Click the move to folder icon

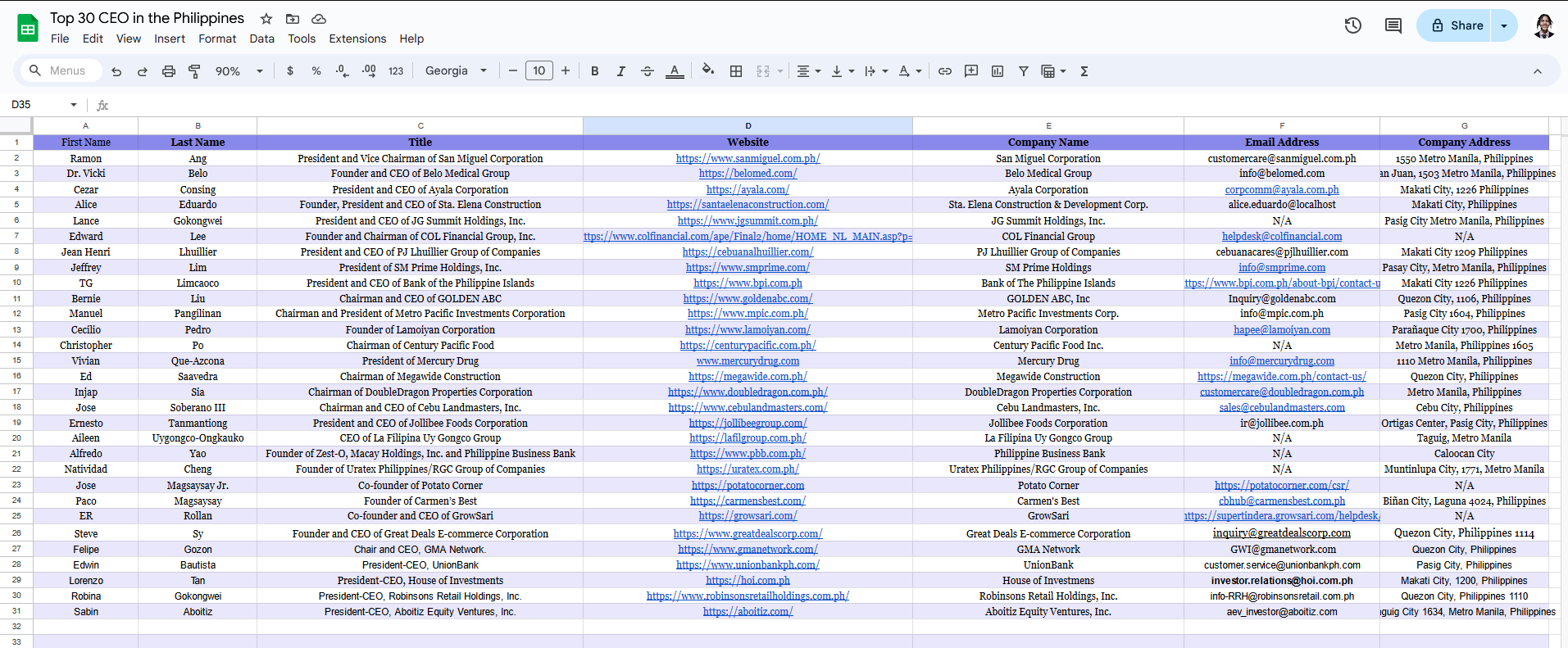[x=293, y=19]
